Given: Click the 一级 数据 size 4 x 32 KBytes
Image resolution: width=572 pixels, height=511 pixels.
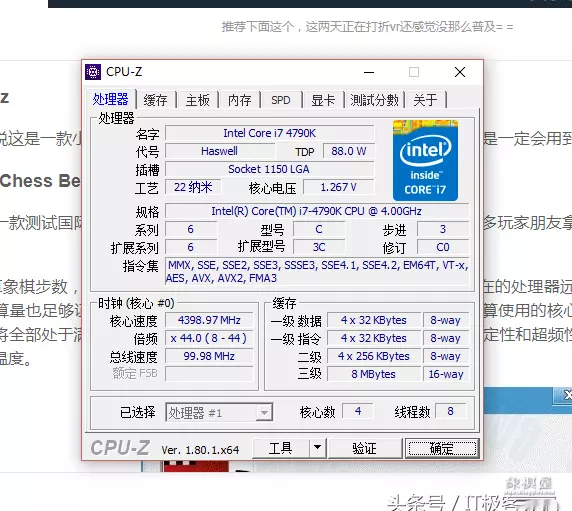Looking at the screenshot, I should pyautogui.click(x=374, y=320).
